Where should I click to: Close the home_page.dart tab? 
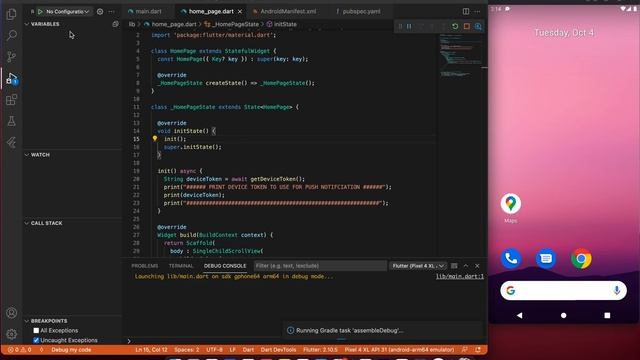(x=240, y=11)
